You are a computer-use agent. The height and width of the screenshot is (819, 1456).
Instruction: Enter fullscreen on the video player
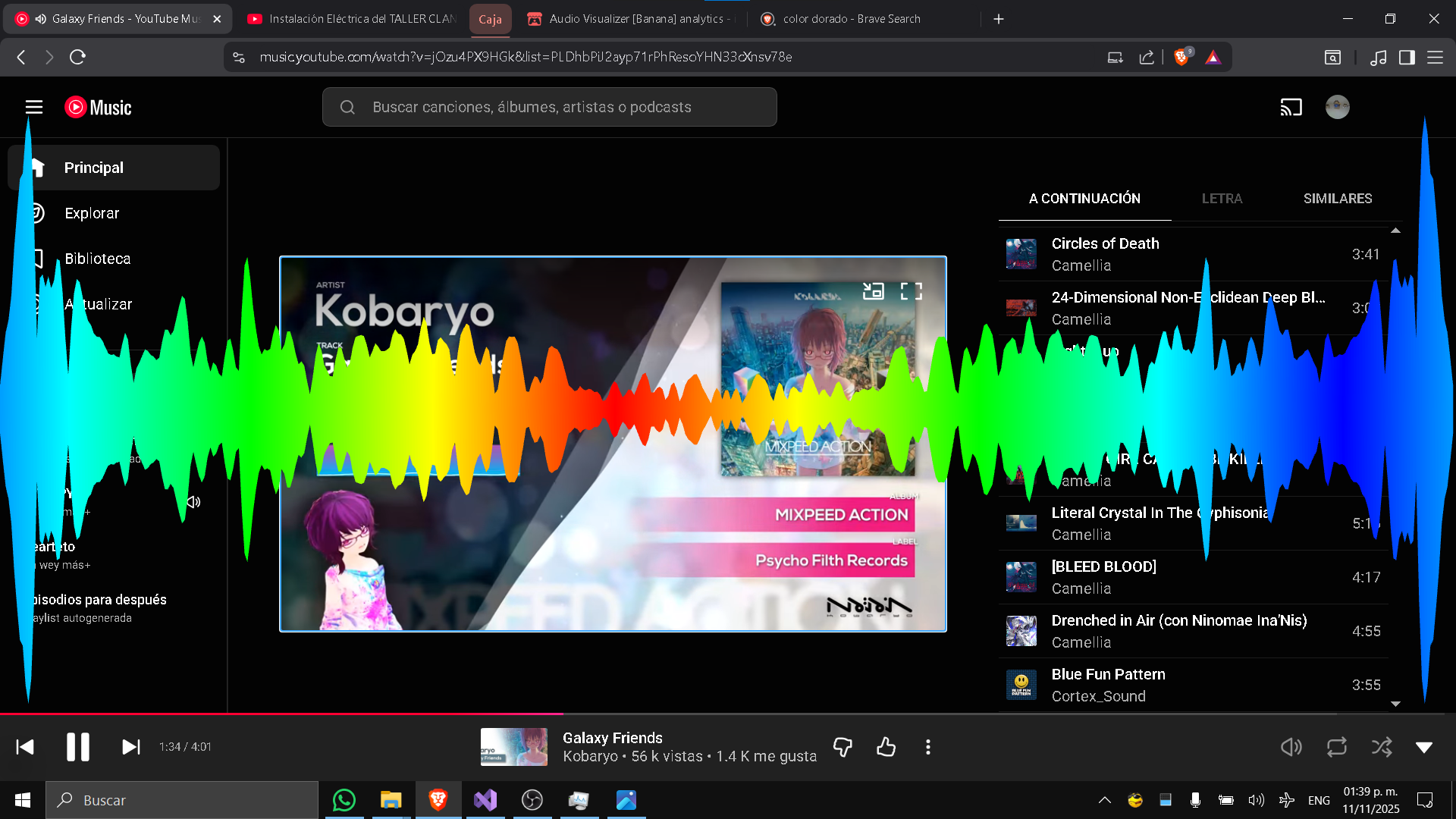pyautogui.click(x=911, y=291)
